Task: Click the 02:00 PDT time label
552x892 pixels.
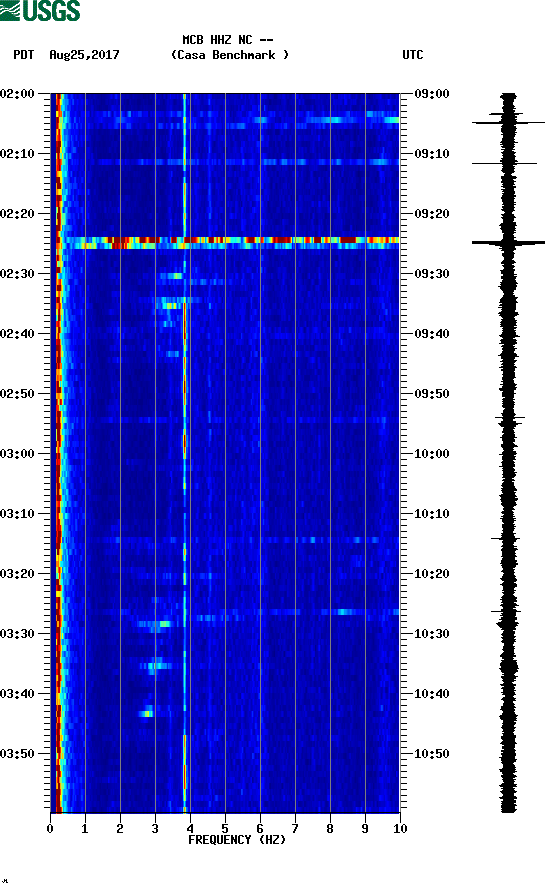Action: click(18, 93)
